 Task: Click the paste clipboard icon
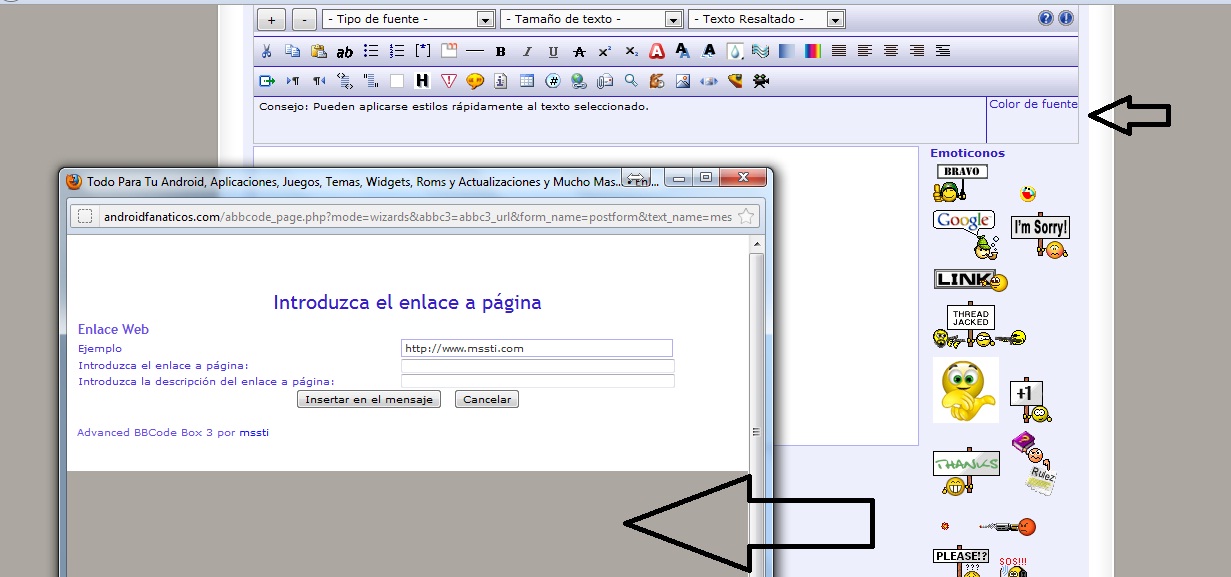click(x=318, y=51)
